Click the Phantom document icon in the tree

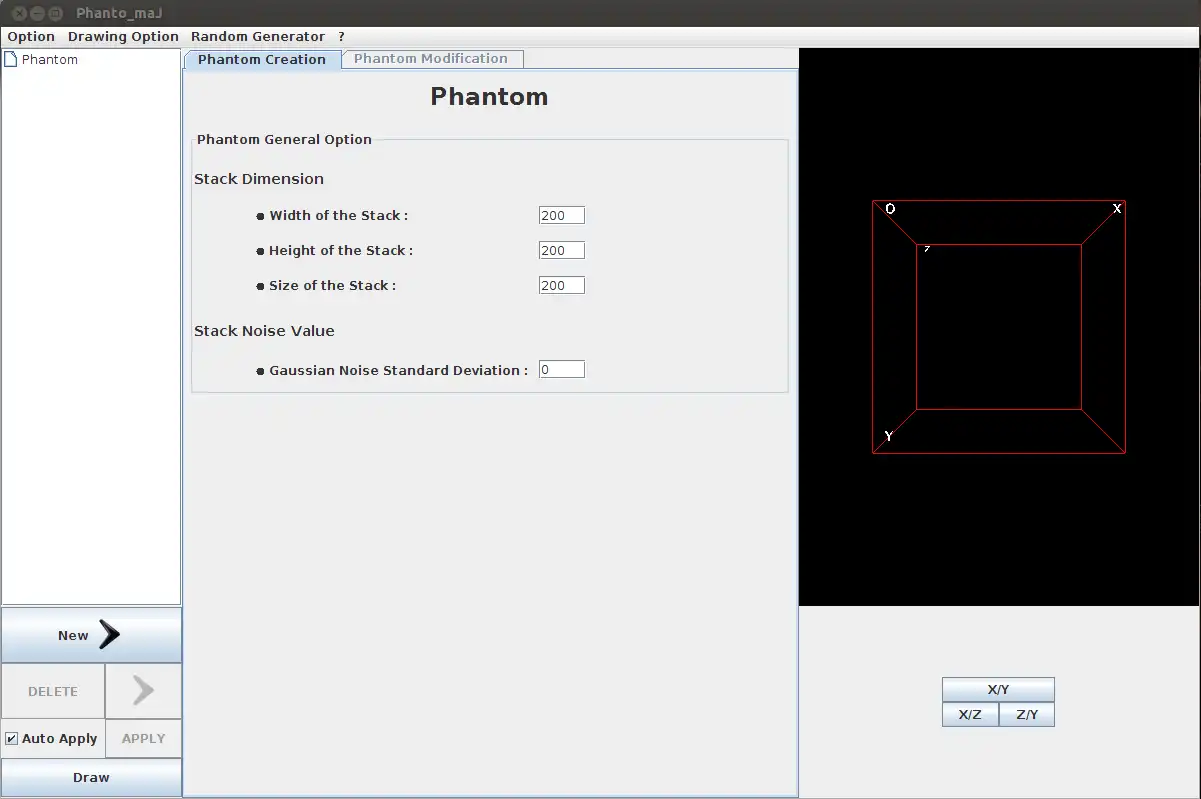coord(11,60)
